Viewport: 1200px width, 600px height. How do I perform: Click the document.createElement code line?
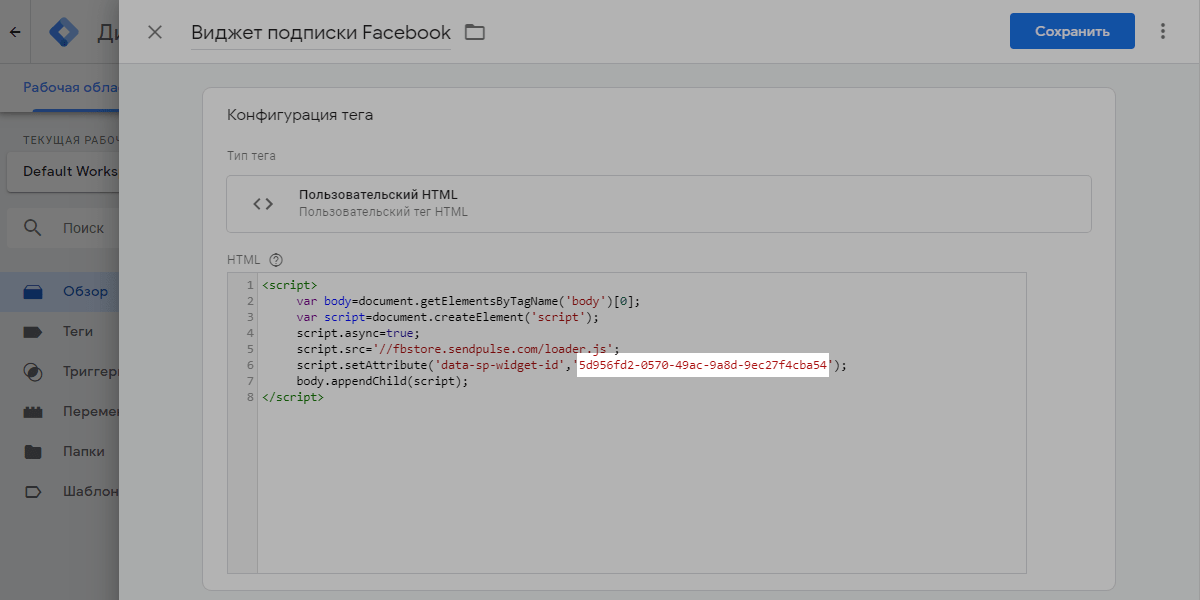447,317
